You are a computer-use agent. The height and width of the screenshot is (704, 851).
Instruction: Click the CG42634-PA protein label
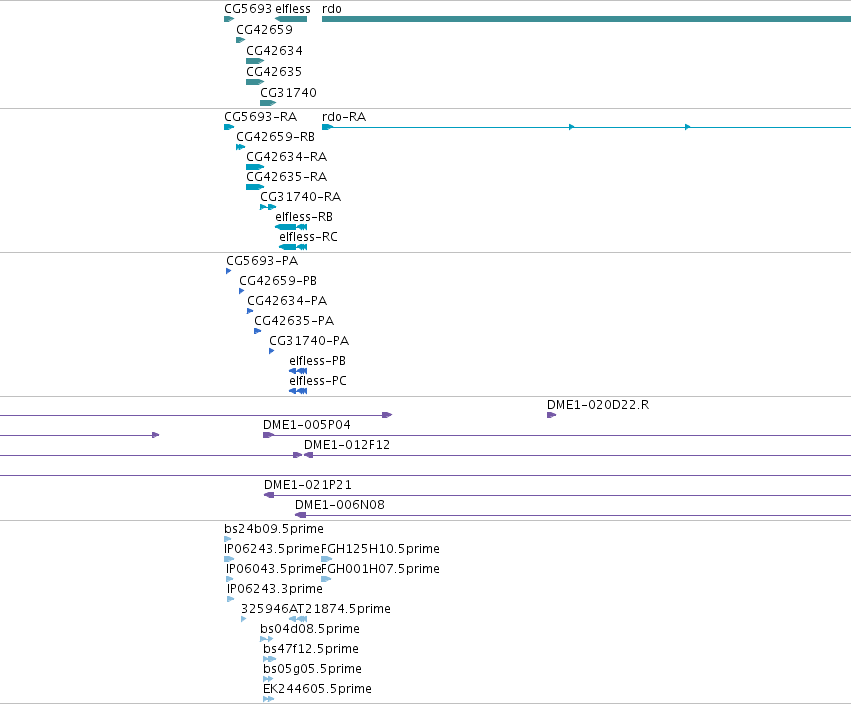point(287,301)
